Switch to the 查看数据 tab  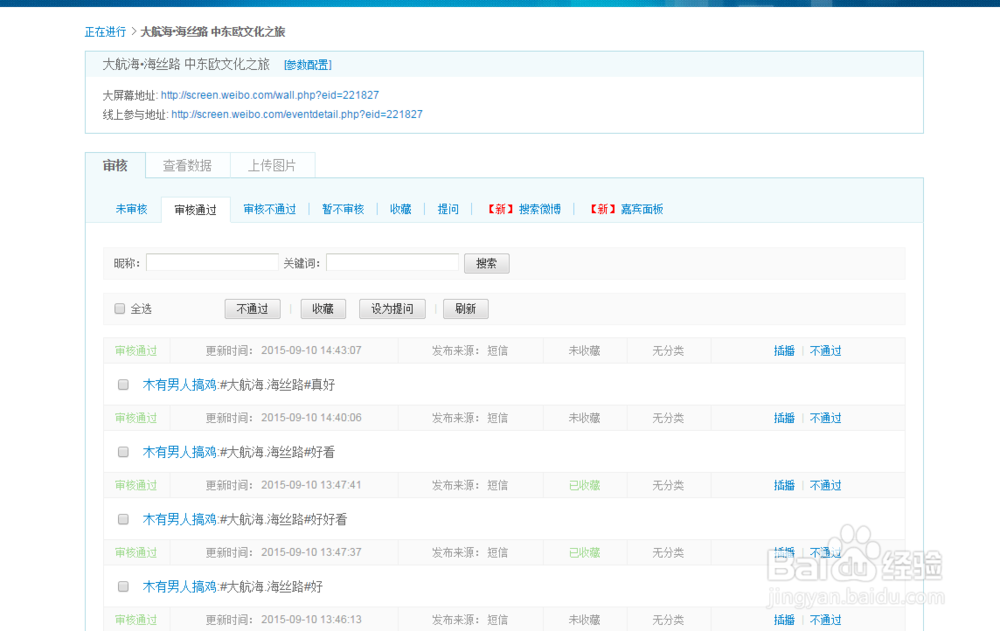click(x=188, y=165)
